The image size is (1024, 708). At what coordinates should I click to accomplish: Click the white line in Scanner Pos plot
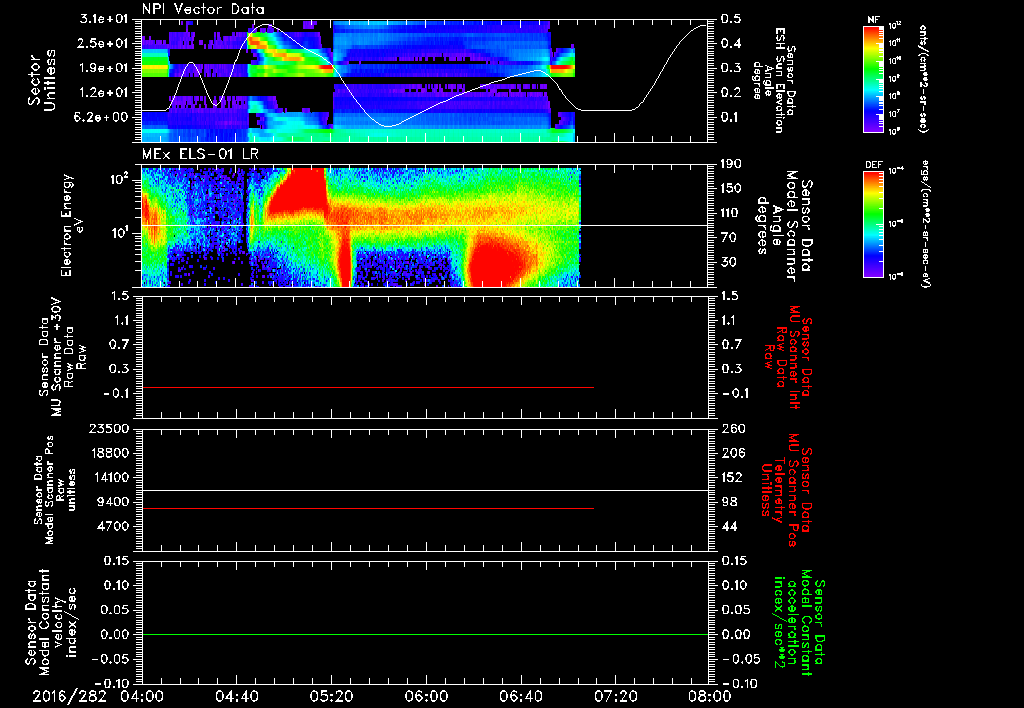425,491
